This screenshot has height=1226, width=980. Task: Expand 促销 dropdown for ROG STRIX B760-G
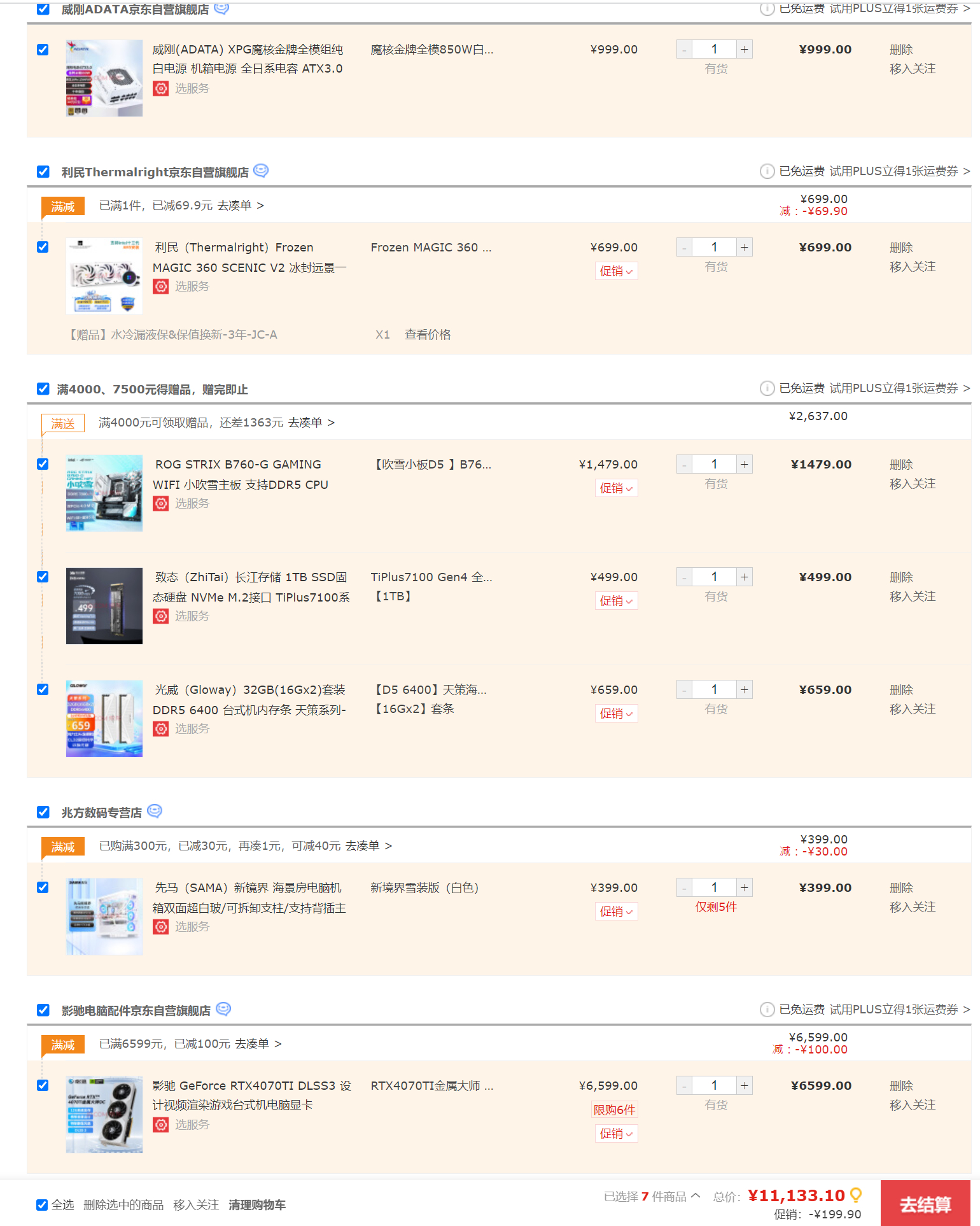click(616, 488)
